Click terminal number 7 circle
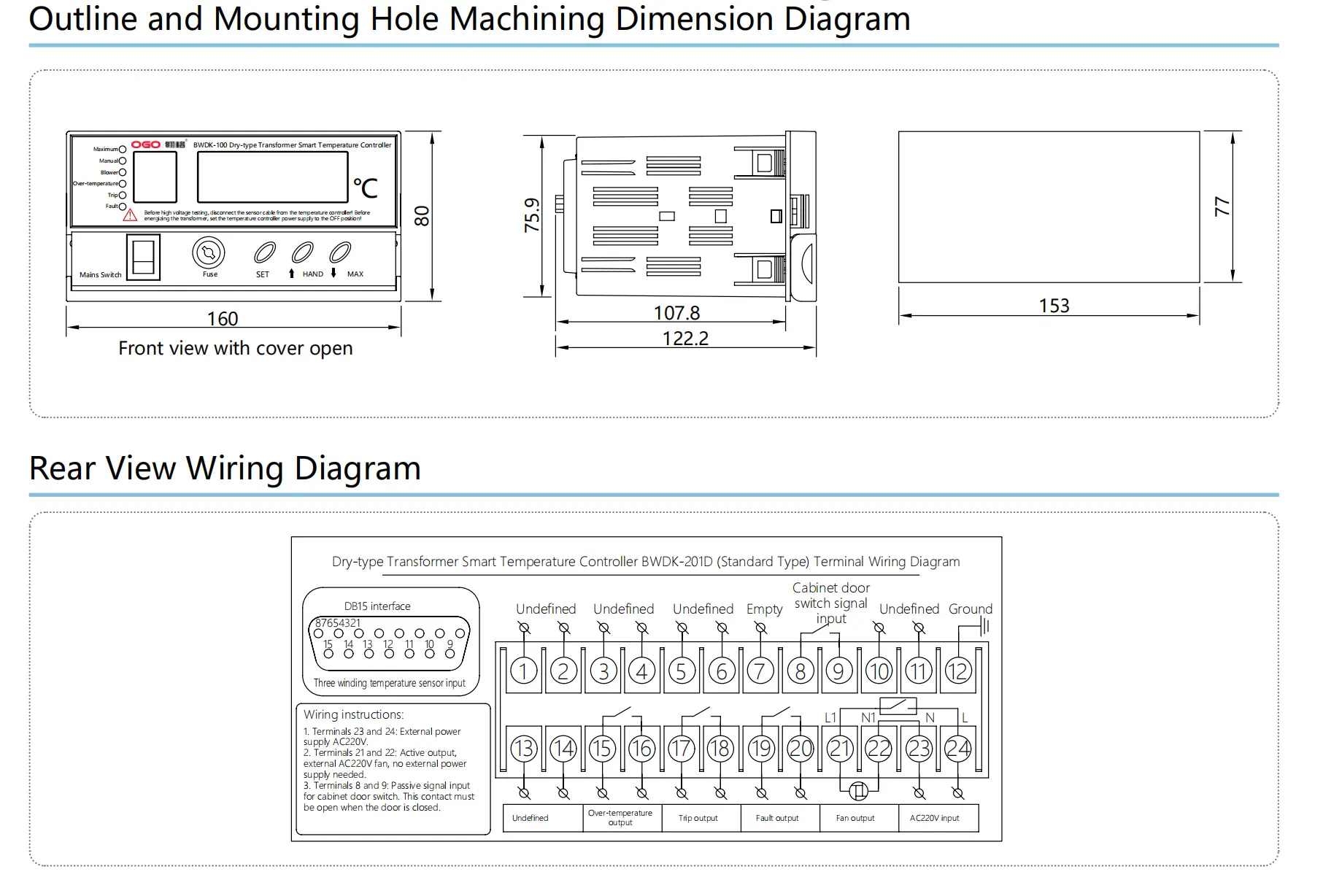Image resolution: width=1323 pixels, height=896 pixels. (x=760, y=671)
